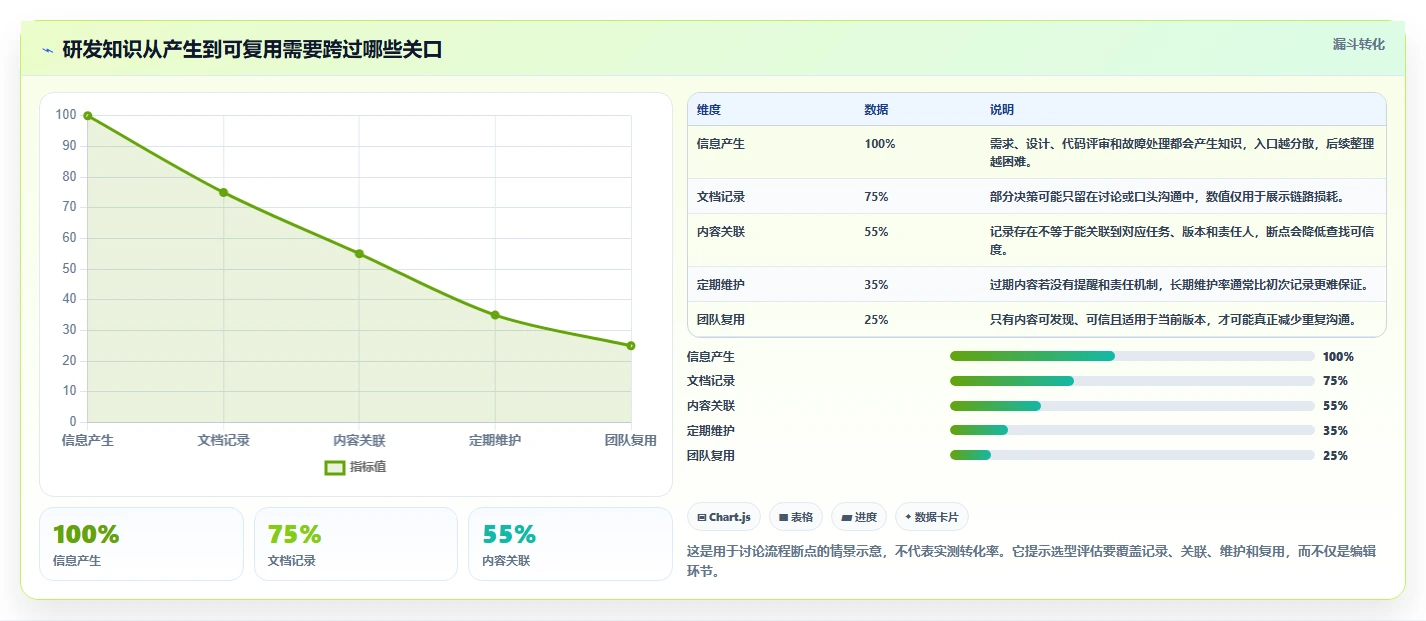Click the 定期维护 progress bar
1426x621 pixels.
pyautogui.click(x=1132, y=431)
